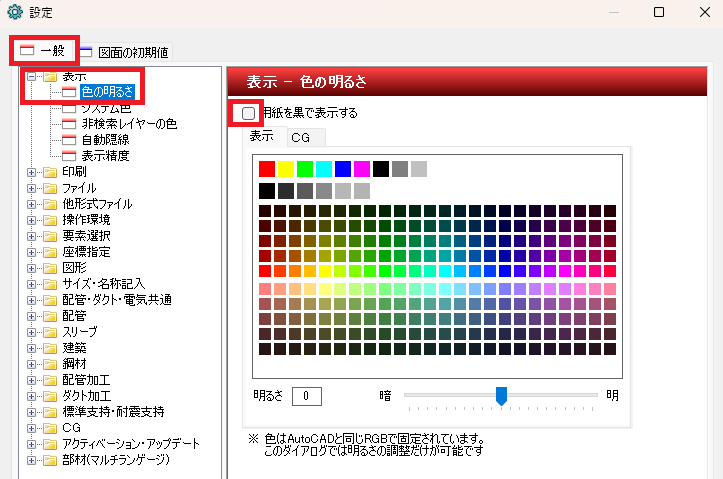Expand the 建築 tree node

tap(32, 347)
